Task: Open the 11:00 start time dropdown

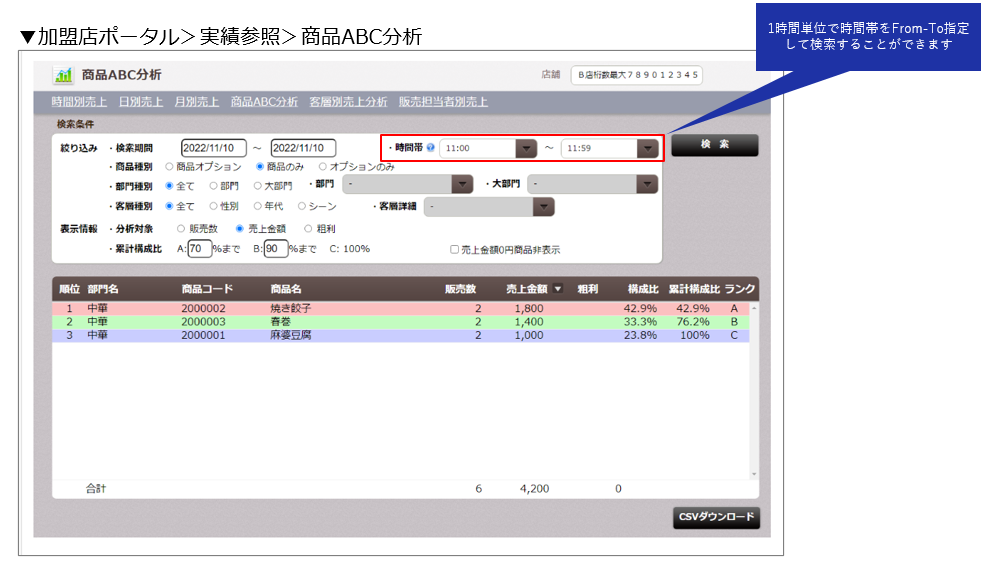Action: [526, 148]
